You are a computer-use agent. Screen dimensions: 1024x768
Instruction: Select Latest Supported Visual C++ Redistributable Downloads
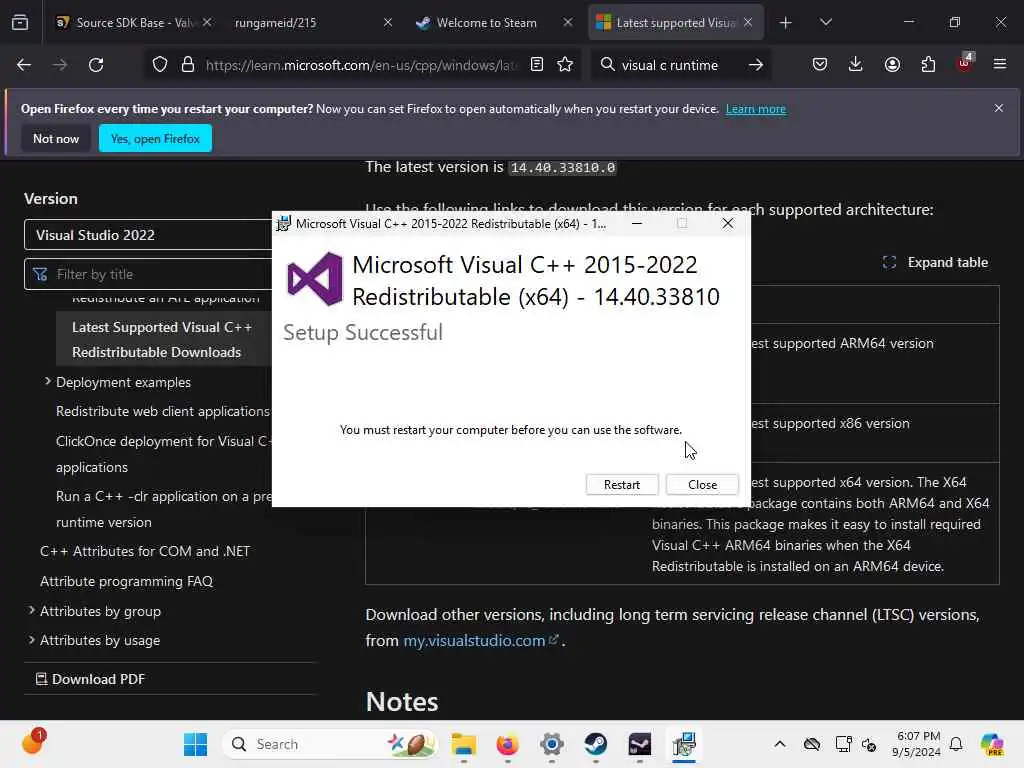pyautogui.click(x=162, y=340)
